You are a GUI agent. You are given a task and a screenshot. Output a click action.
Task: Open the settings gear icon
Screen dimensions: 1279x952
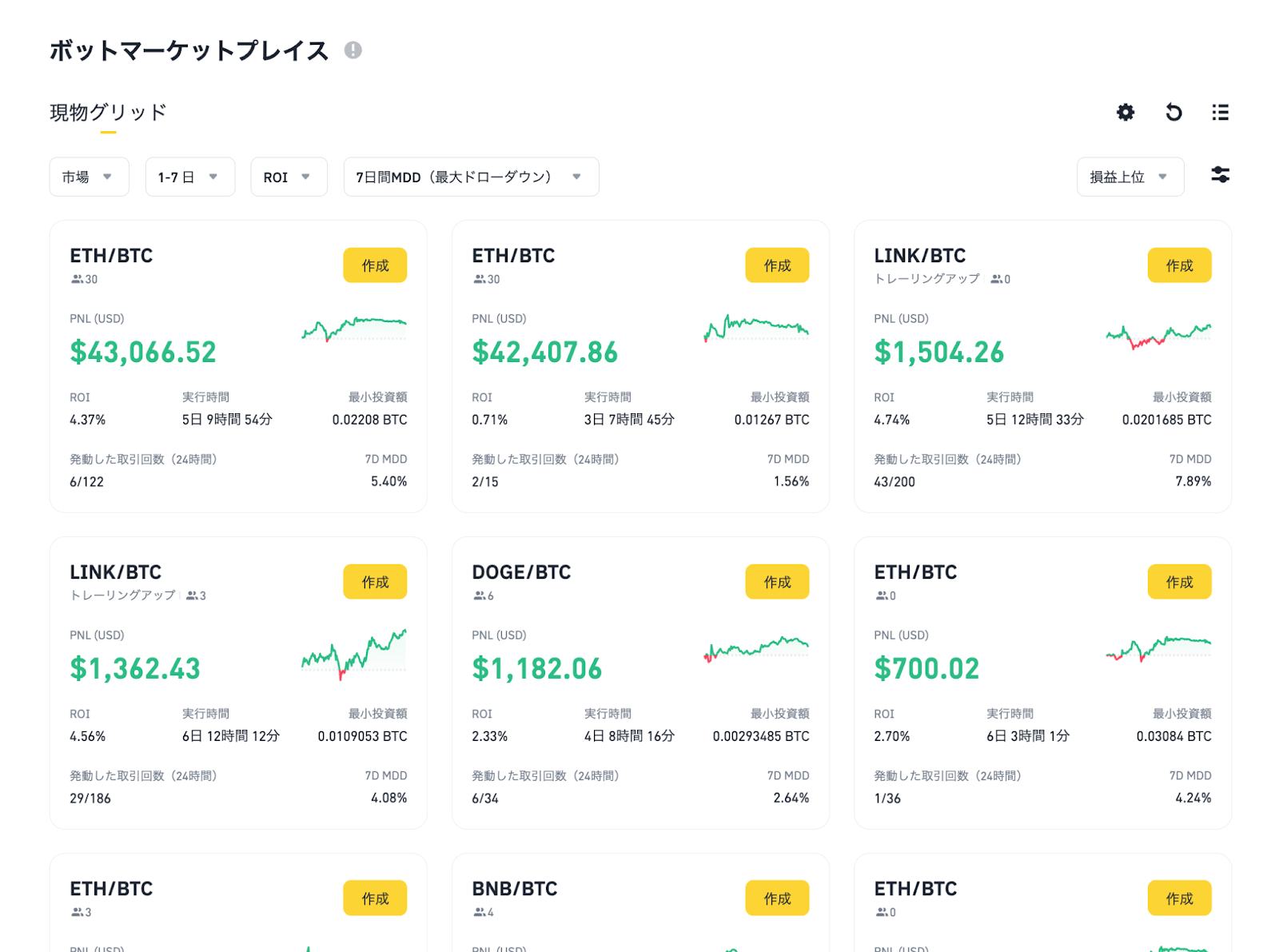pyautogui.click(x=1126, y=112)
